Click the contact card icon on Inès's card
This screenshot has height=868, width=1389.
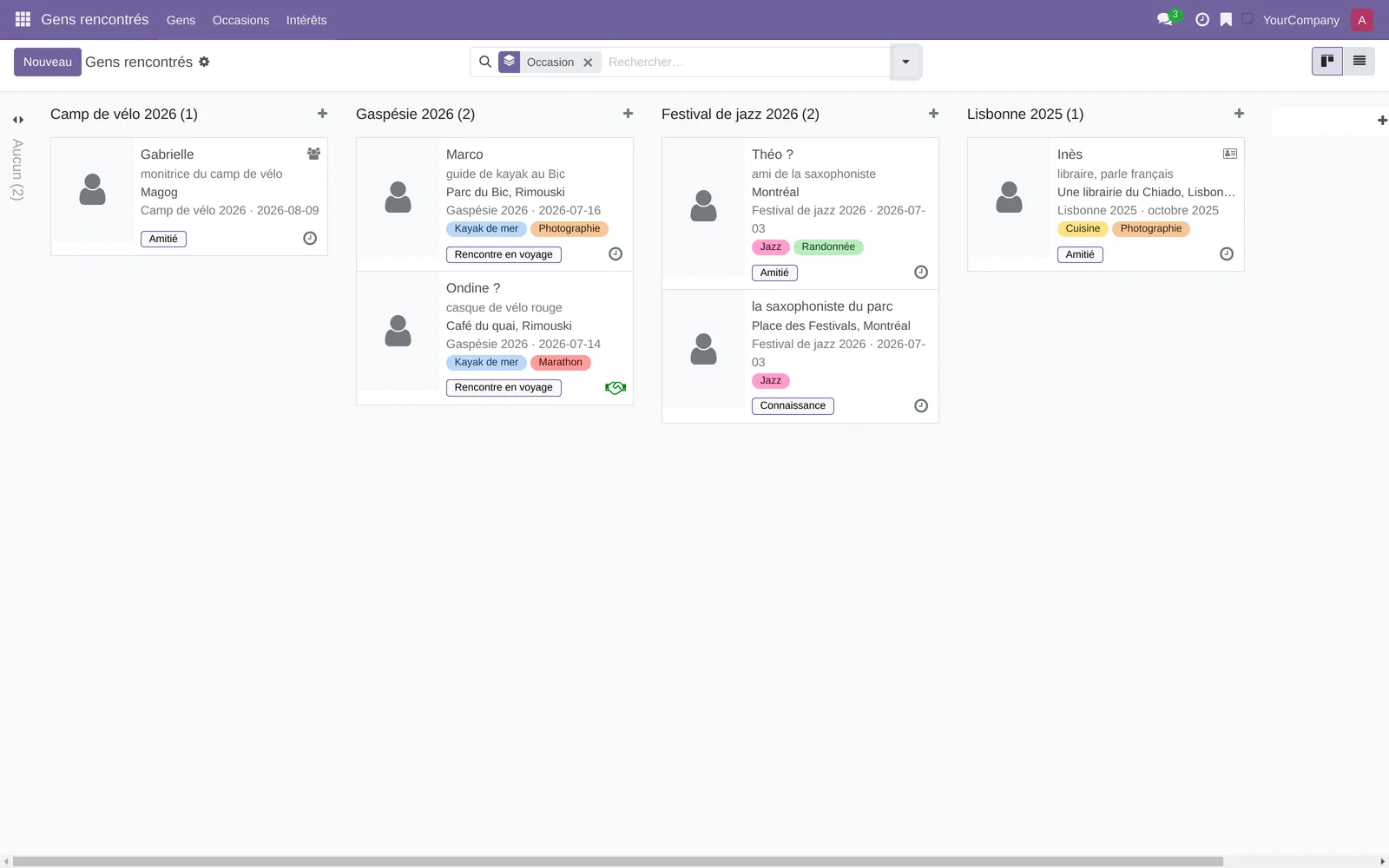point(1230,154)
